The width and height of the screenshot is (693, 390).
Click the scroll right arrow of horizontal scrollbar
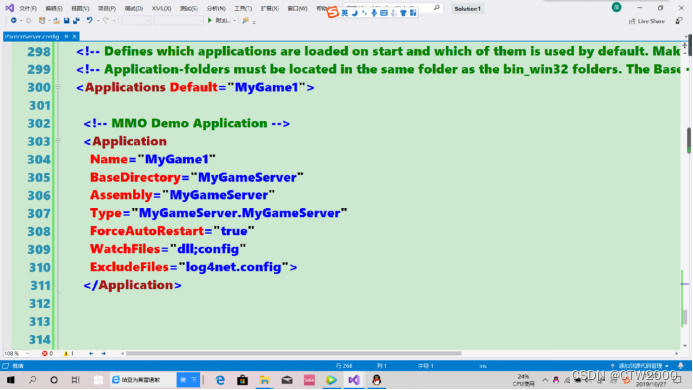676,353
